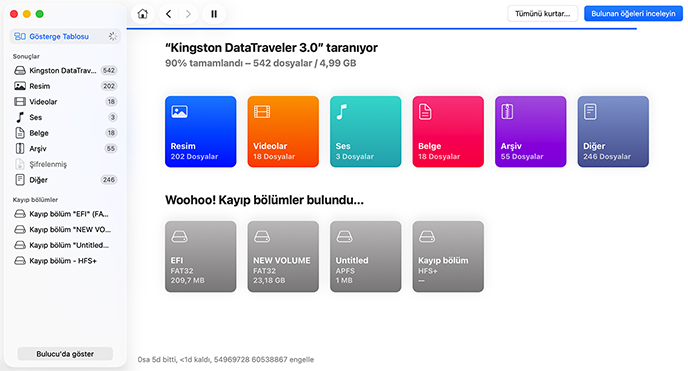Open the purple Arşiv 55 Dosyalar card
Image resolution: width=688 pixels, height=371 pixels.
(x=530, y=132)
